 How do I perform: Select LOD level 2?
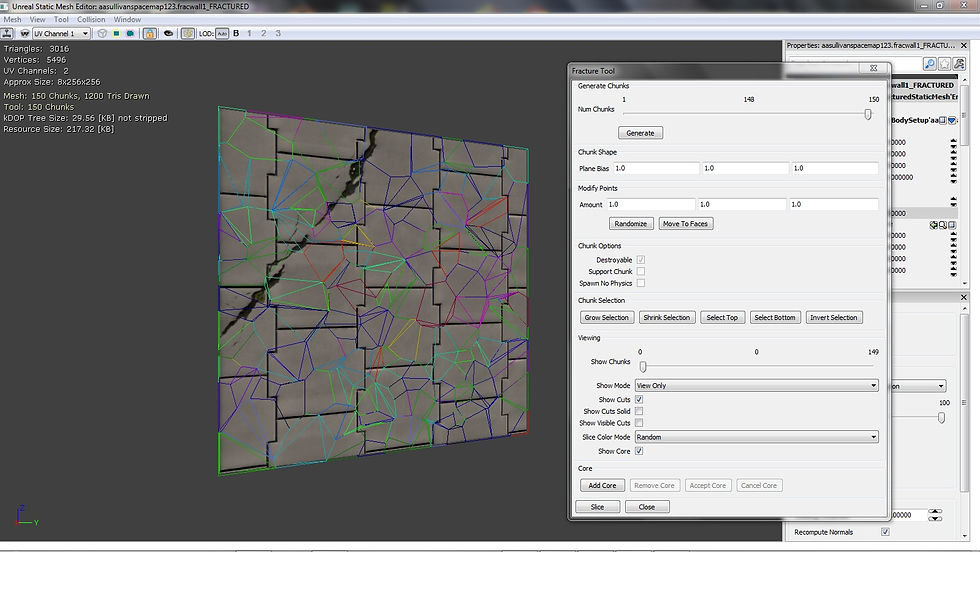(x=264, y=33)
